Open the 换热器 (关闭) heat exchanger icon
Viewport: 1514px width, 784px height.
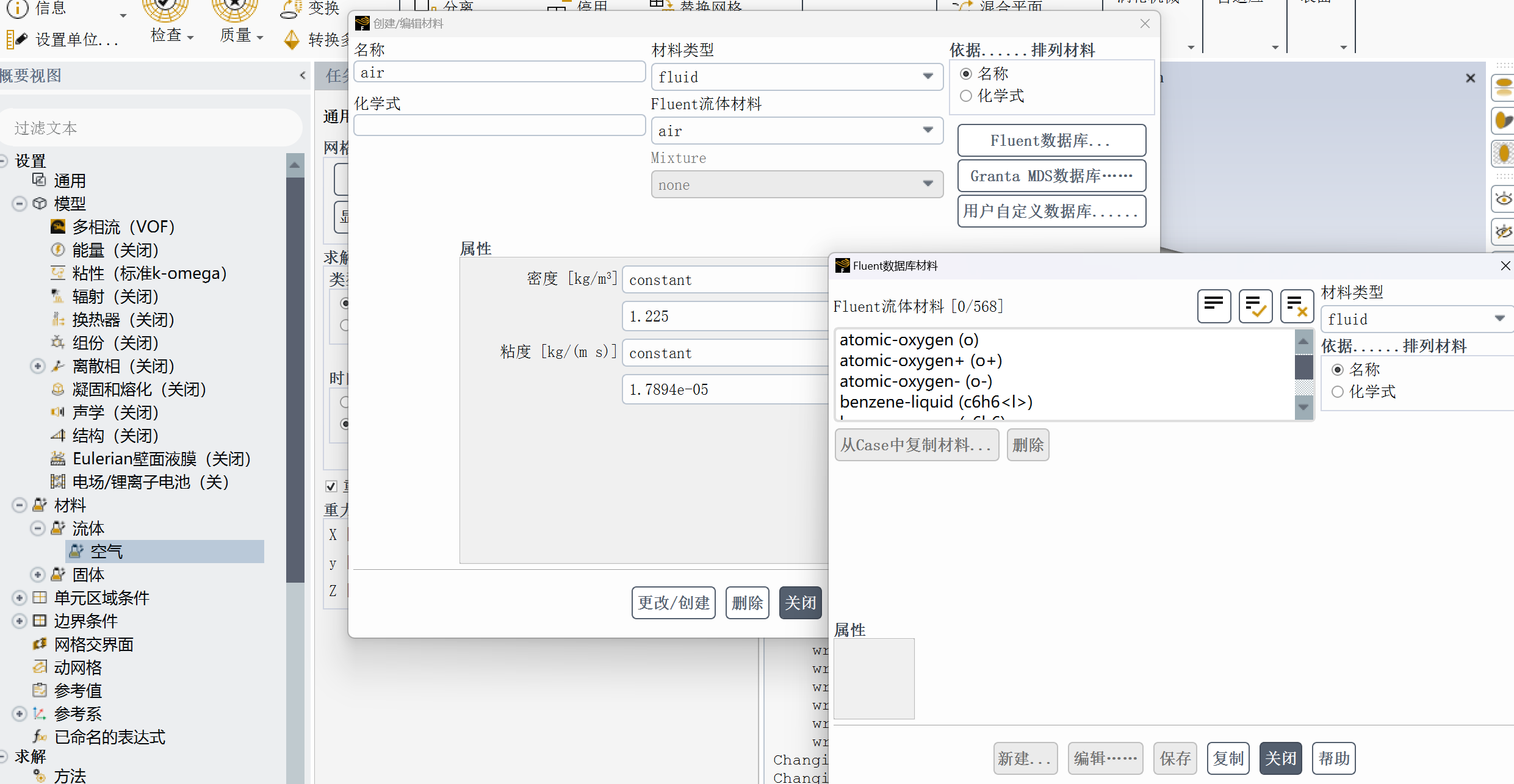click(58, 320)
